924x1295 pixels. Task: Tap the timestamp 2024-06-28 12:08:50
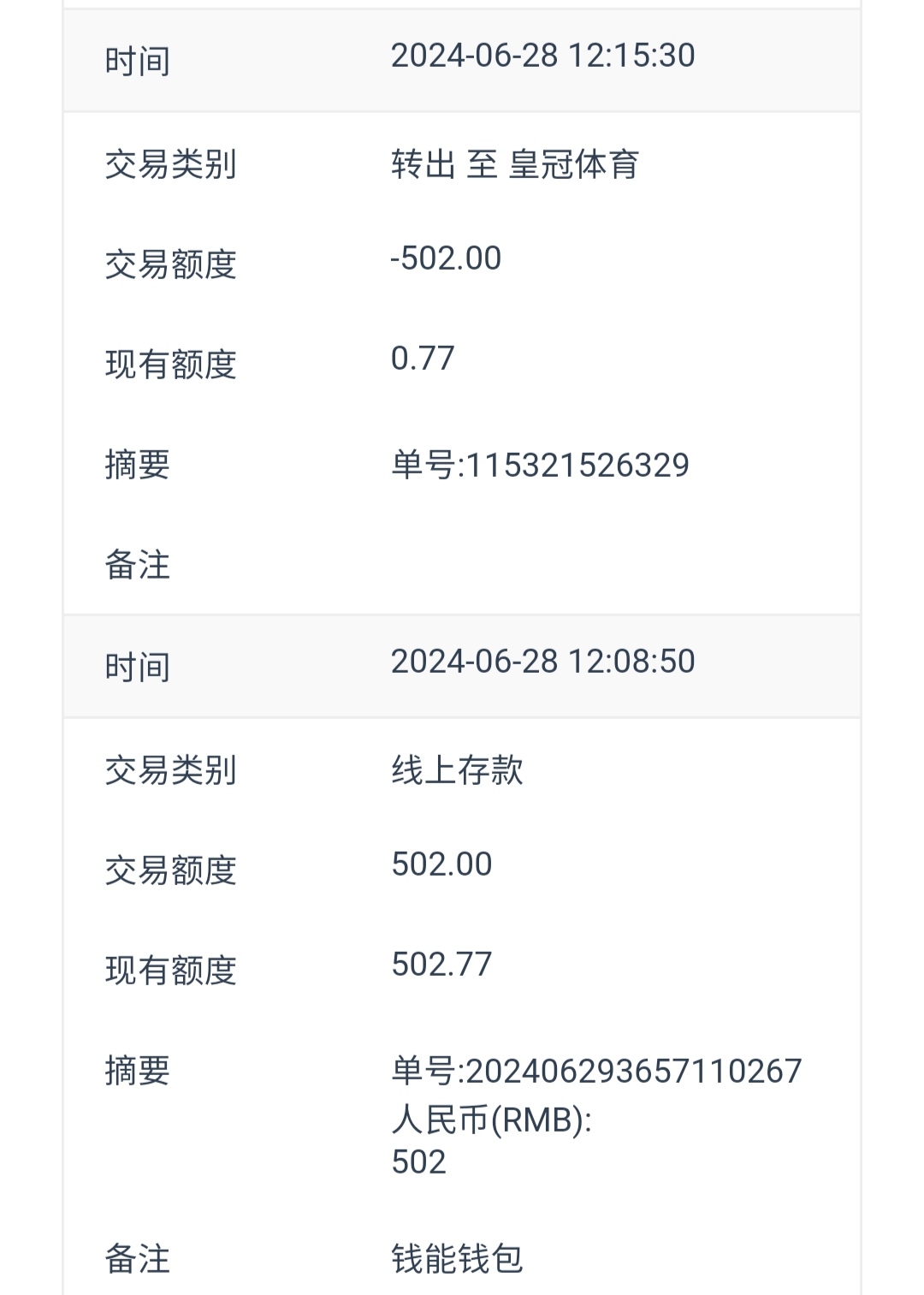pyautogui.click(x=542, y=662)
